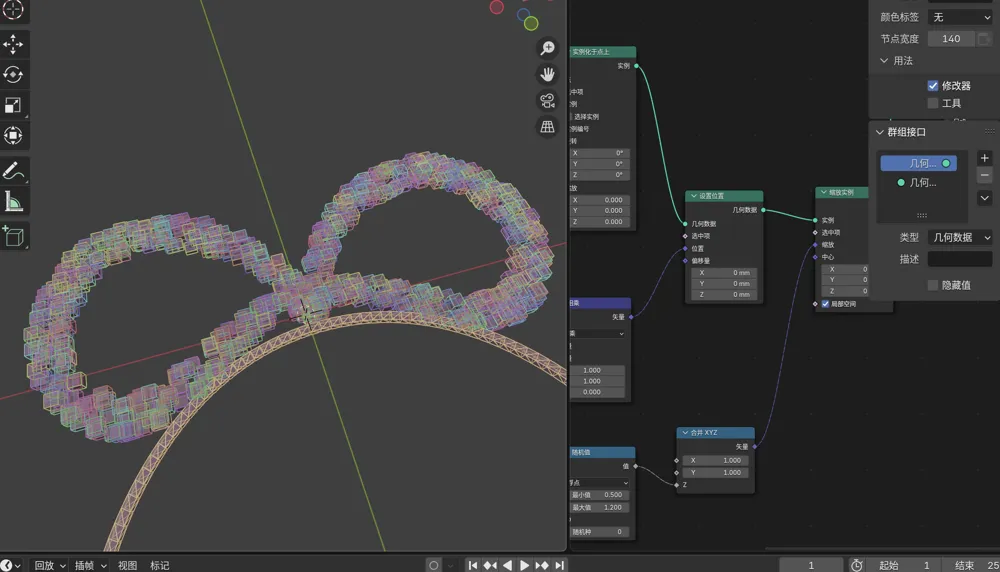This screenshot has width=1000, height=572.
Task: Play animation in reverse
Action: [x=508, y=565]
